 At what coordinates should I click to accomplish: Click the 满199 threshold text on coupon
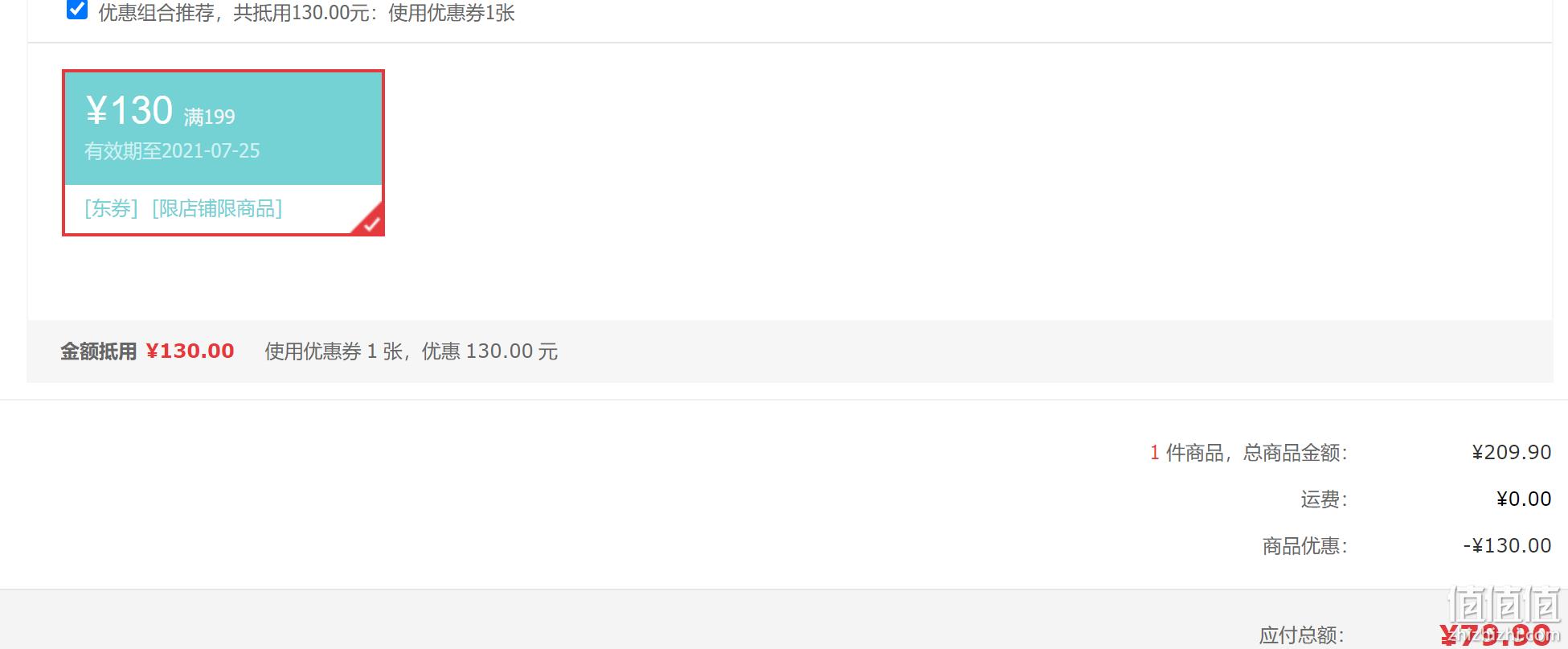coord(209,117)
